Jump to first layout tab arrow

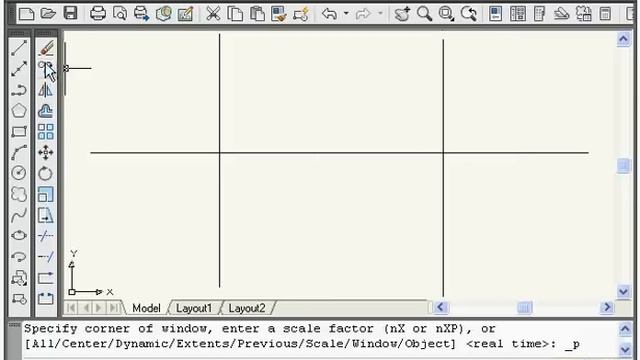(71, 307)
